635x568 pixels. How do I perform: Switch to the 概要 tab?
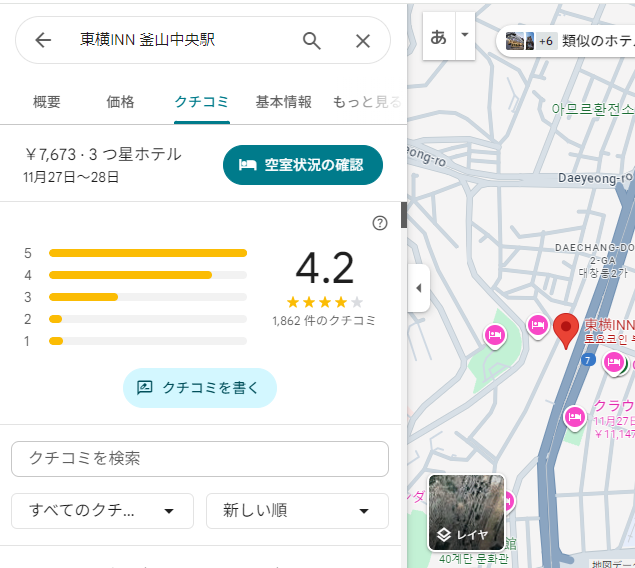[47, 102]
